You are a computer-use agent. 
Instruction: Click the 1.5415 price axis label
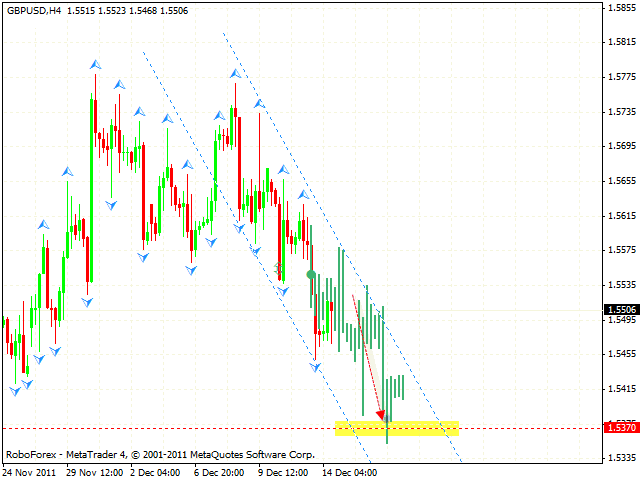pyautogui.click(x=622, y=389)
